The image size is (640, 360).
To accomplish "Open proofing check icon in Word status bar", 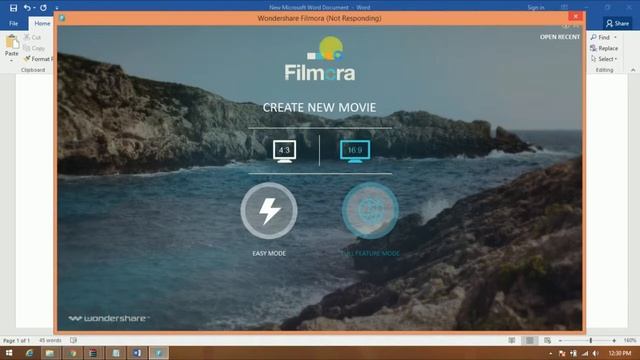I will pyautogui.click(x=73, y=340).
